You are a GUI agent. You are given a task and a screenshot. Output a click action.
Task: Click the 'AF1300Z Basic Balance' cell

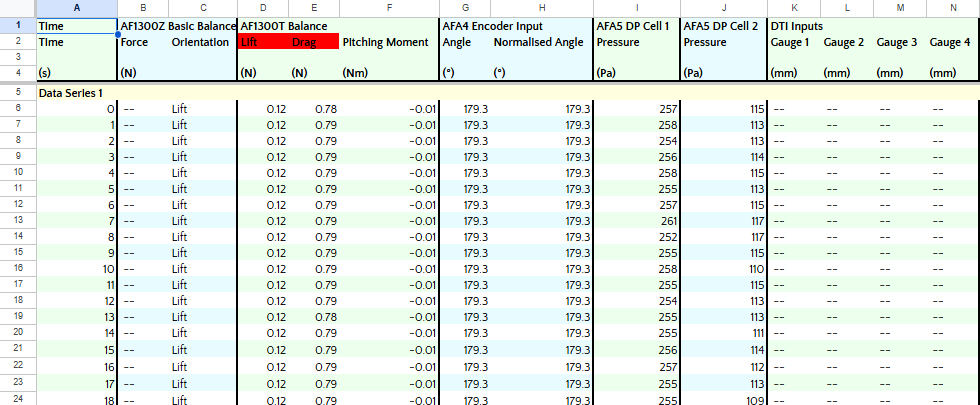pos(178,26)
